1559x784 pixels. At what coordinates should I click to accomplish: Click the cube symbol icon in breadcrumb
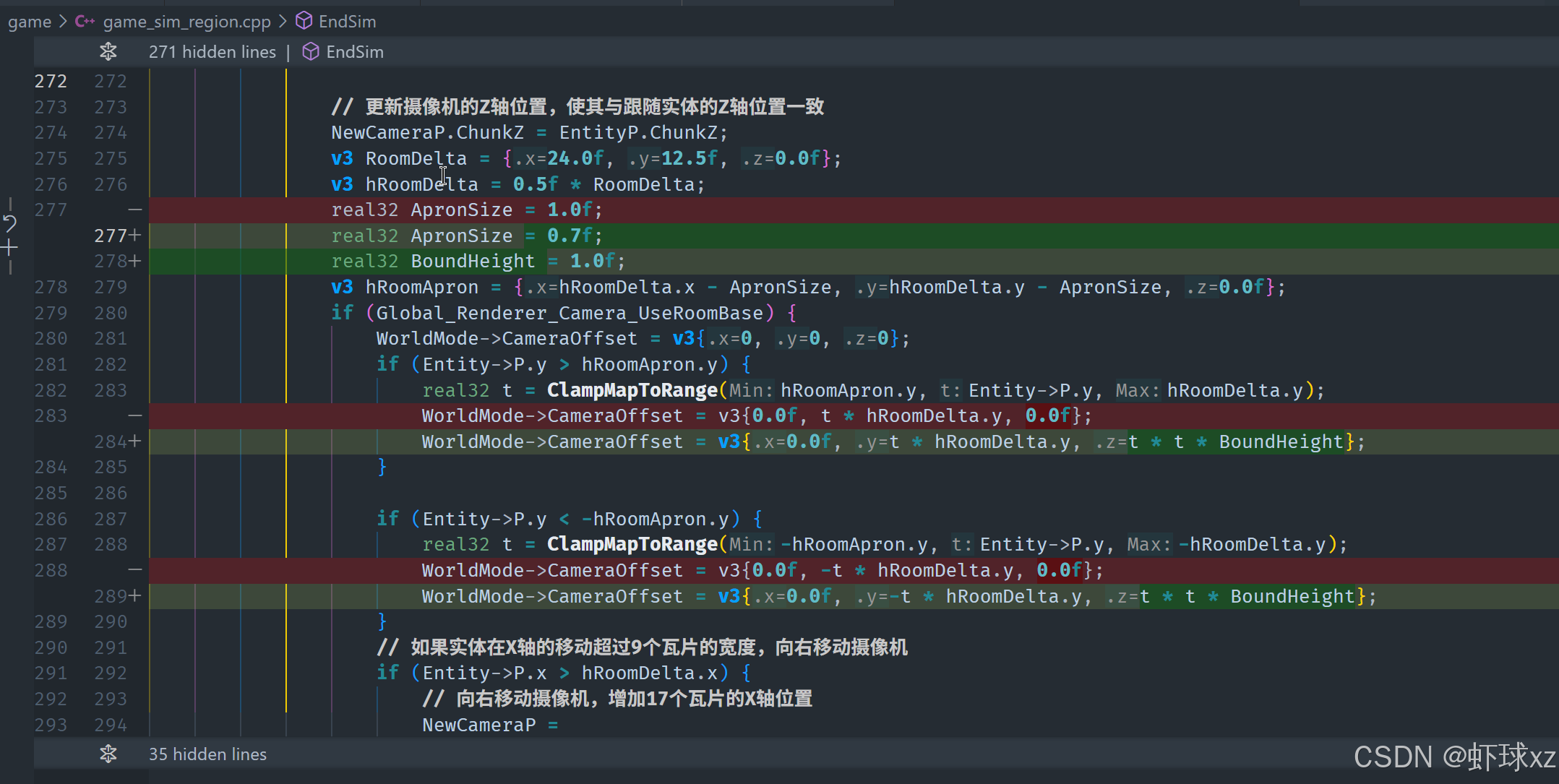click(304, 21)
